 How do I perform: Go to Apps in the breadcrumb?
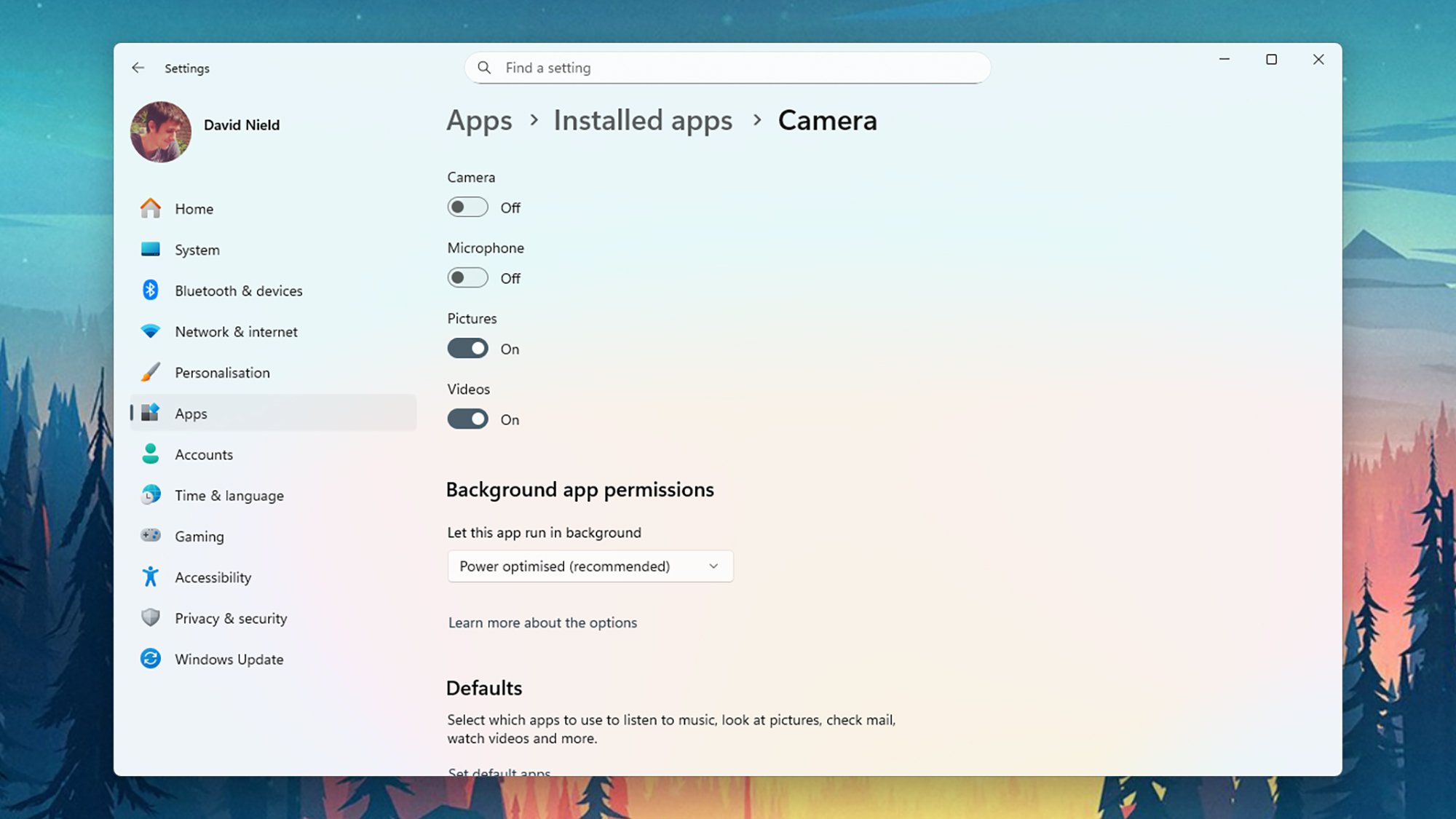[x=479, y=121]
